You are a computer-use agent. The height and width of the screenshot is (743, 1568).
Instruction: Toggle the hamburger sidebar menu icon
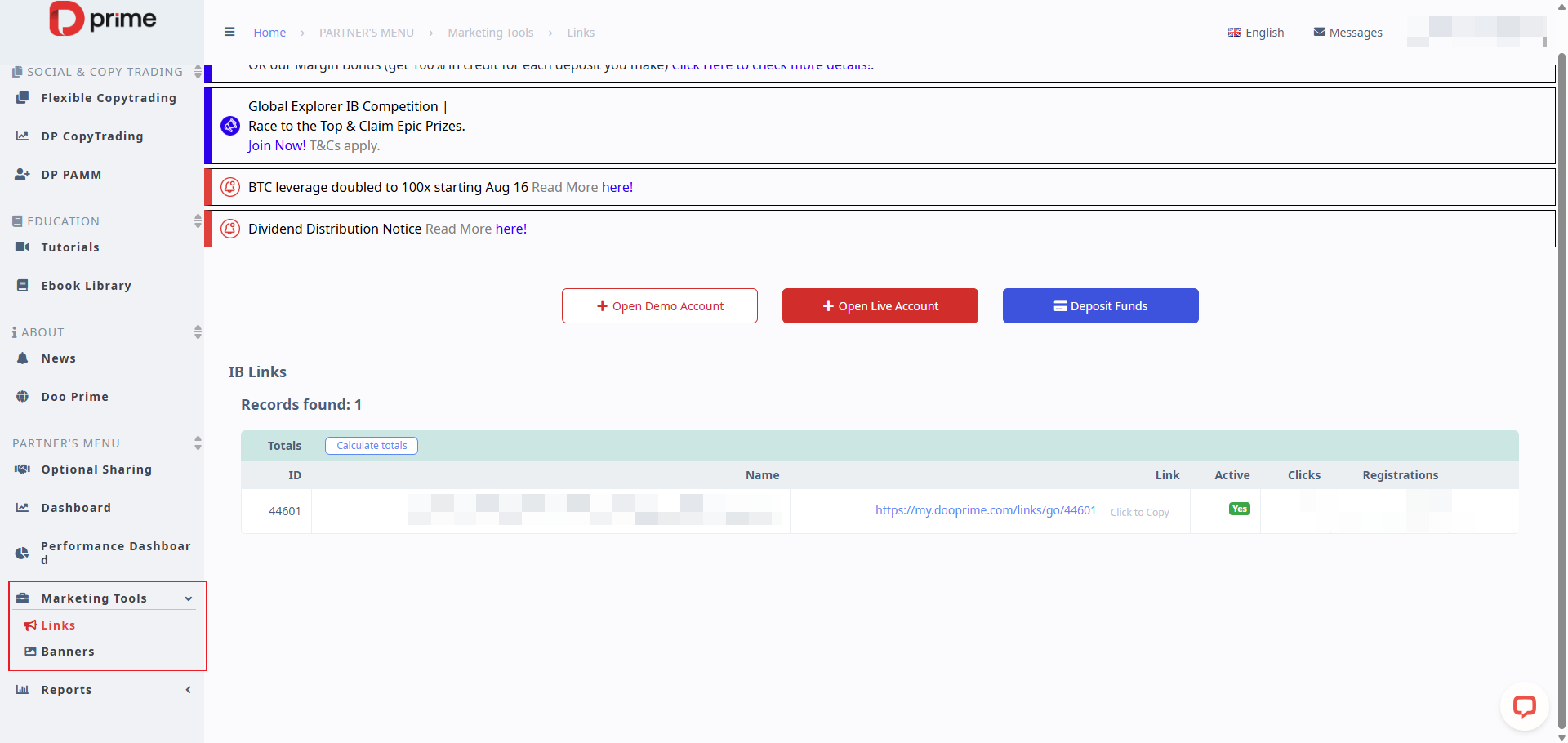229,33
